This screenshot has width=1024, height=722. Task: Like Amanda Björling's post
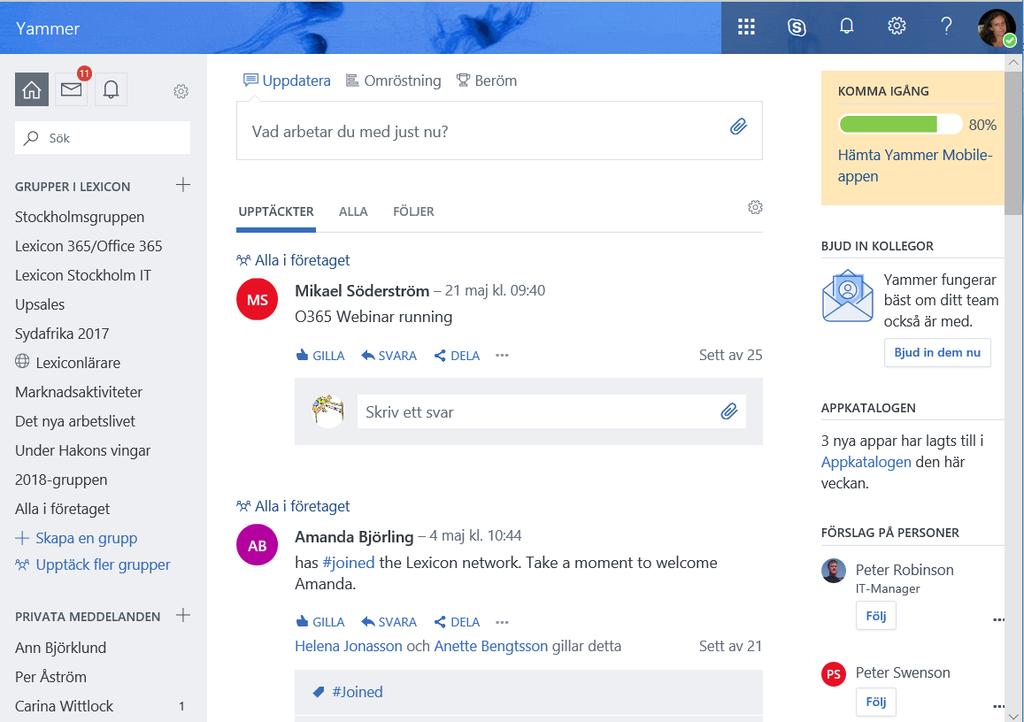[x=320, y=622]
